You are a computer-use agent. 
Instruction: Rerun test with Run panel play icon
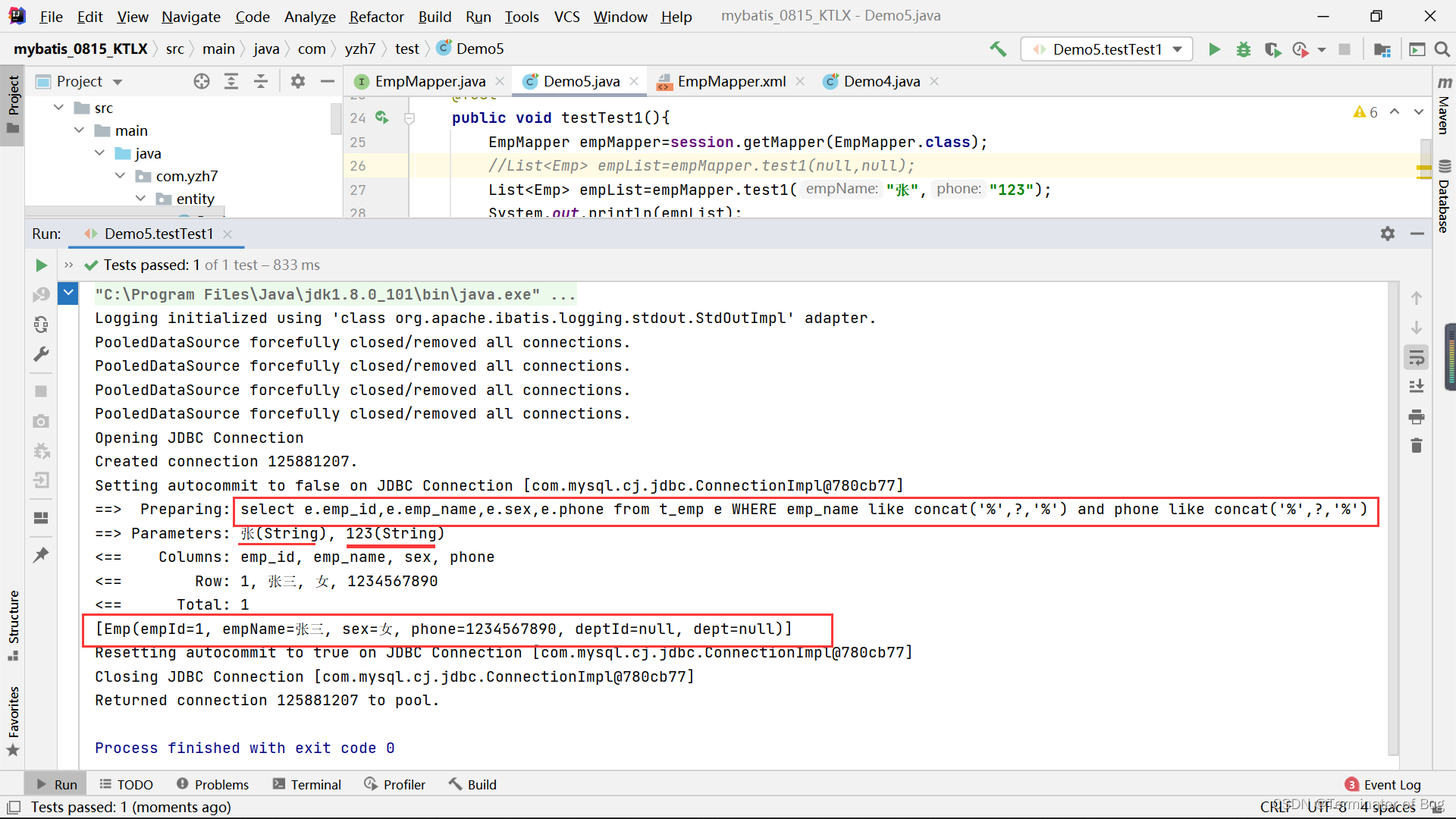tap(41, 265)
